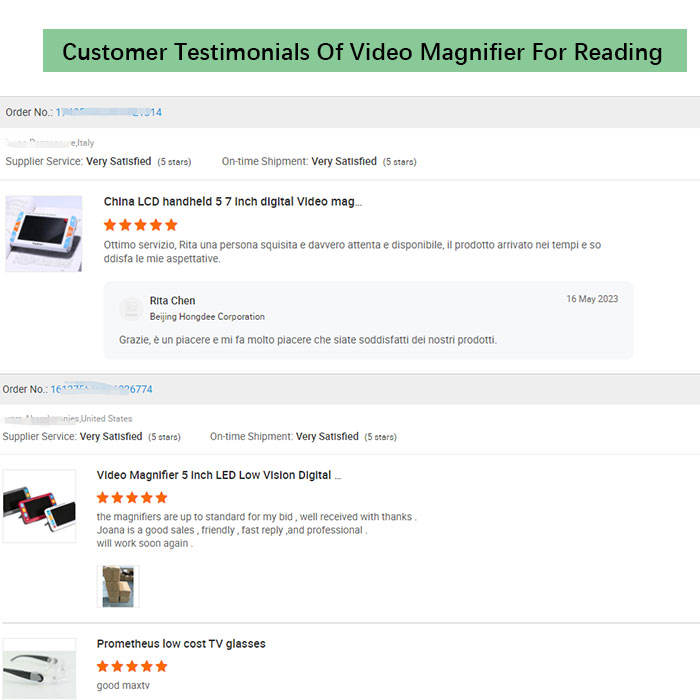Click the 16 May 2023 reply date

pos(593,299)
